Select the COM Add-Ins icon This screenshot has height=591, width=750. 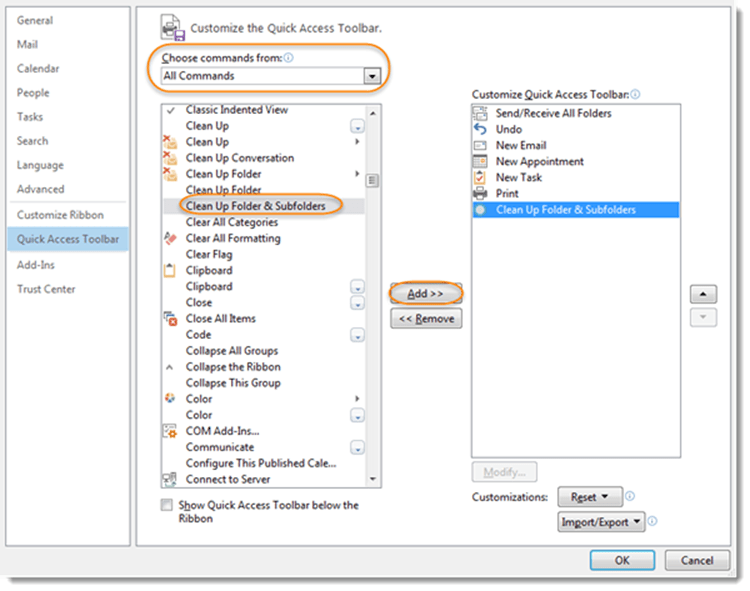(170, 431)
